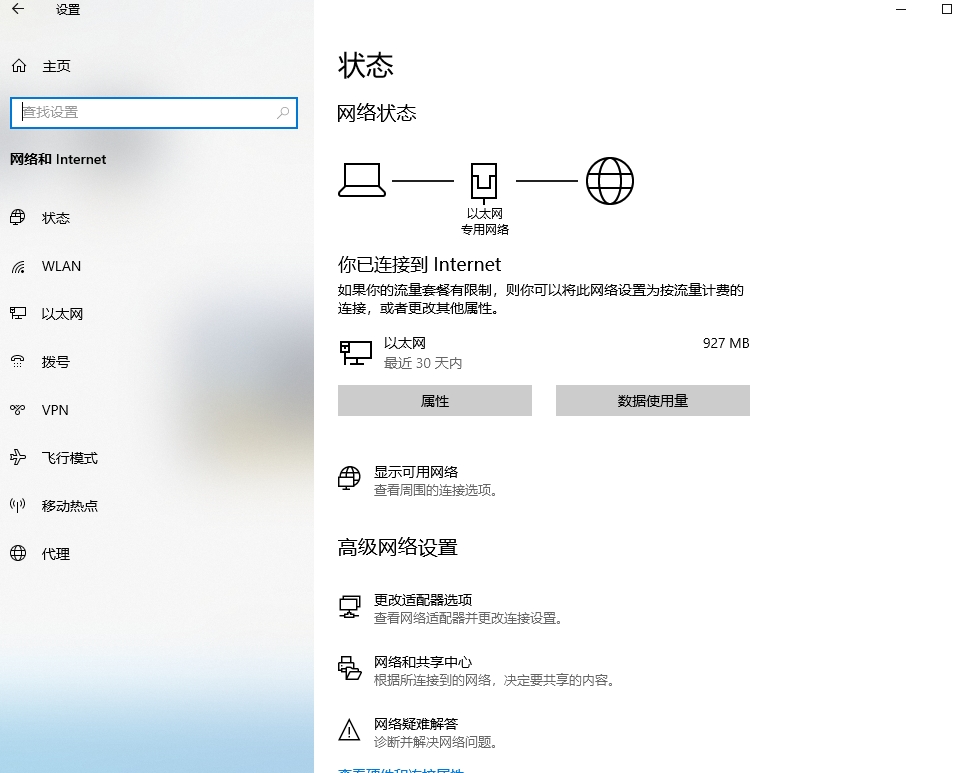Click the 网络和共享中心 printer icon
The image size is (978, 773).
(349, 668)
